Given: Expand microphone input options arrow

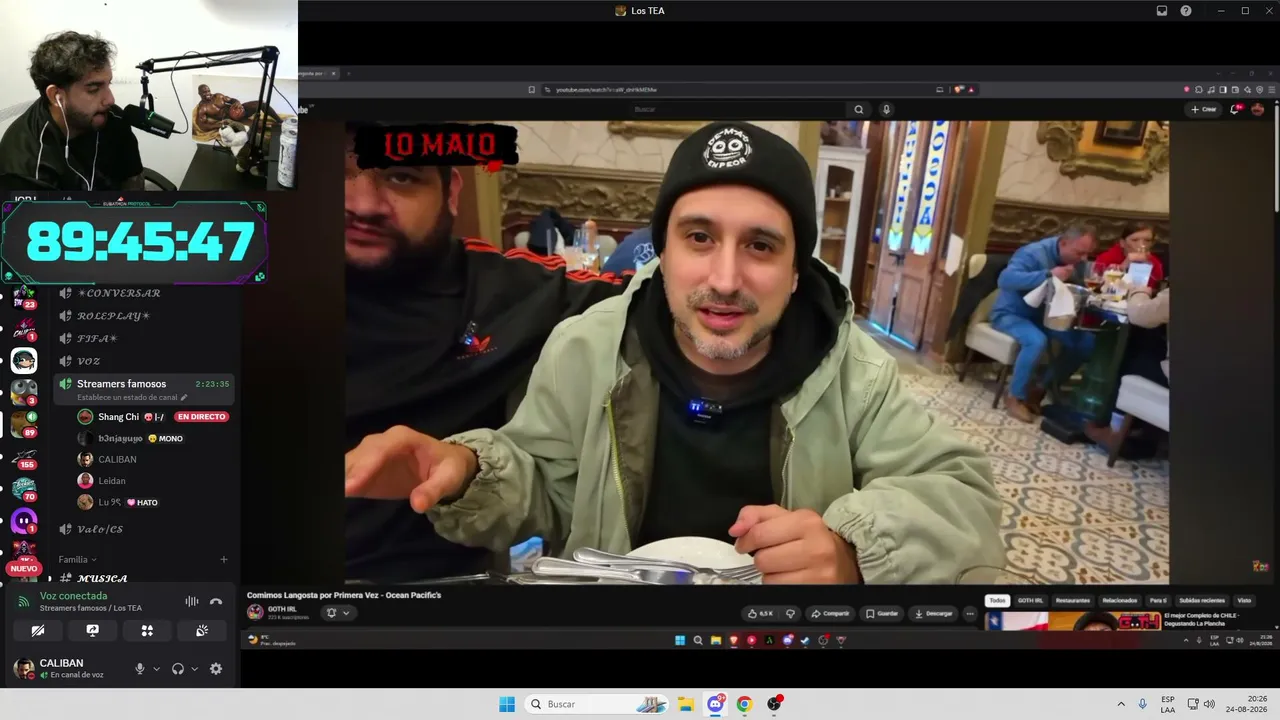Looking at the screenshot, I should (156, 669).
